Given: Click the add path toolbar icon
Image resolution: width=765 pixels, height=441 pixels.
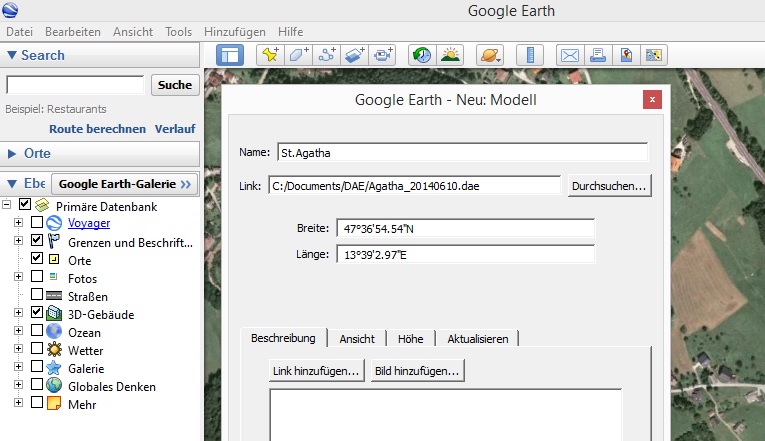Looking at the screenshot, I should point(327,55).
